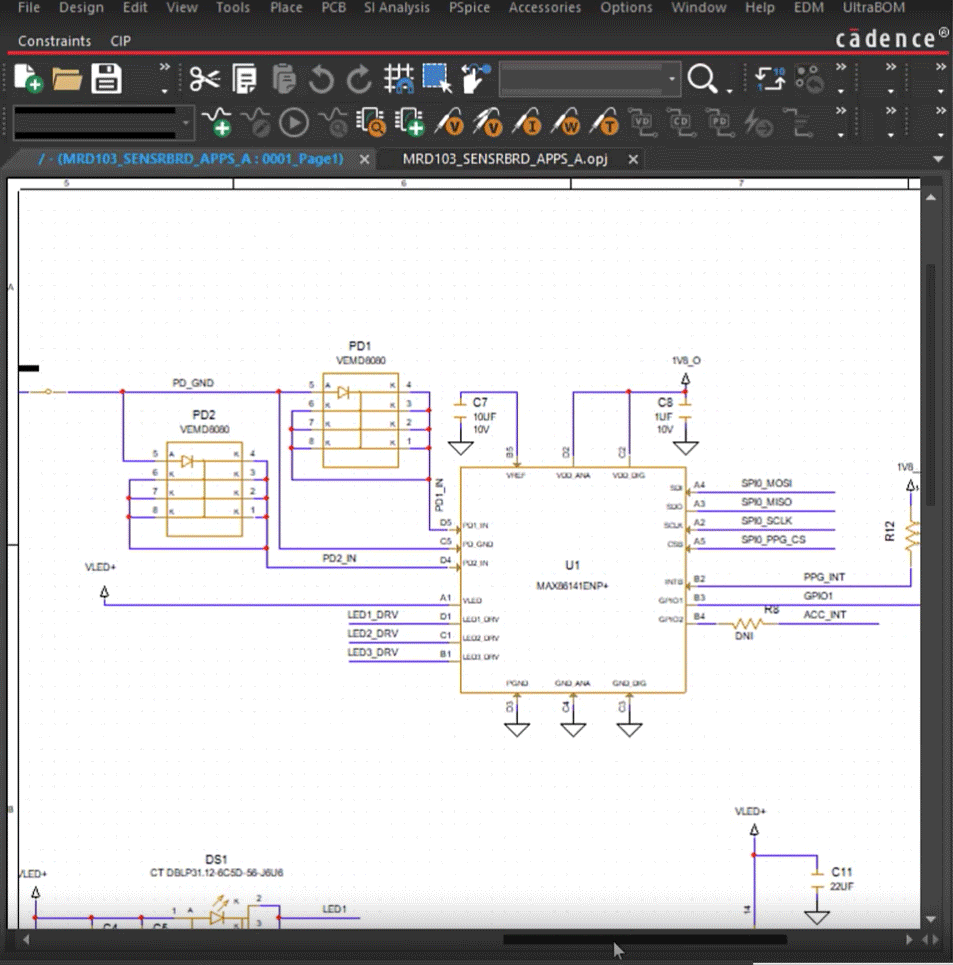
Task: Select the DS1 LED reference label
Action: click(217, 859)
